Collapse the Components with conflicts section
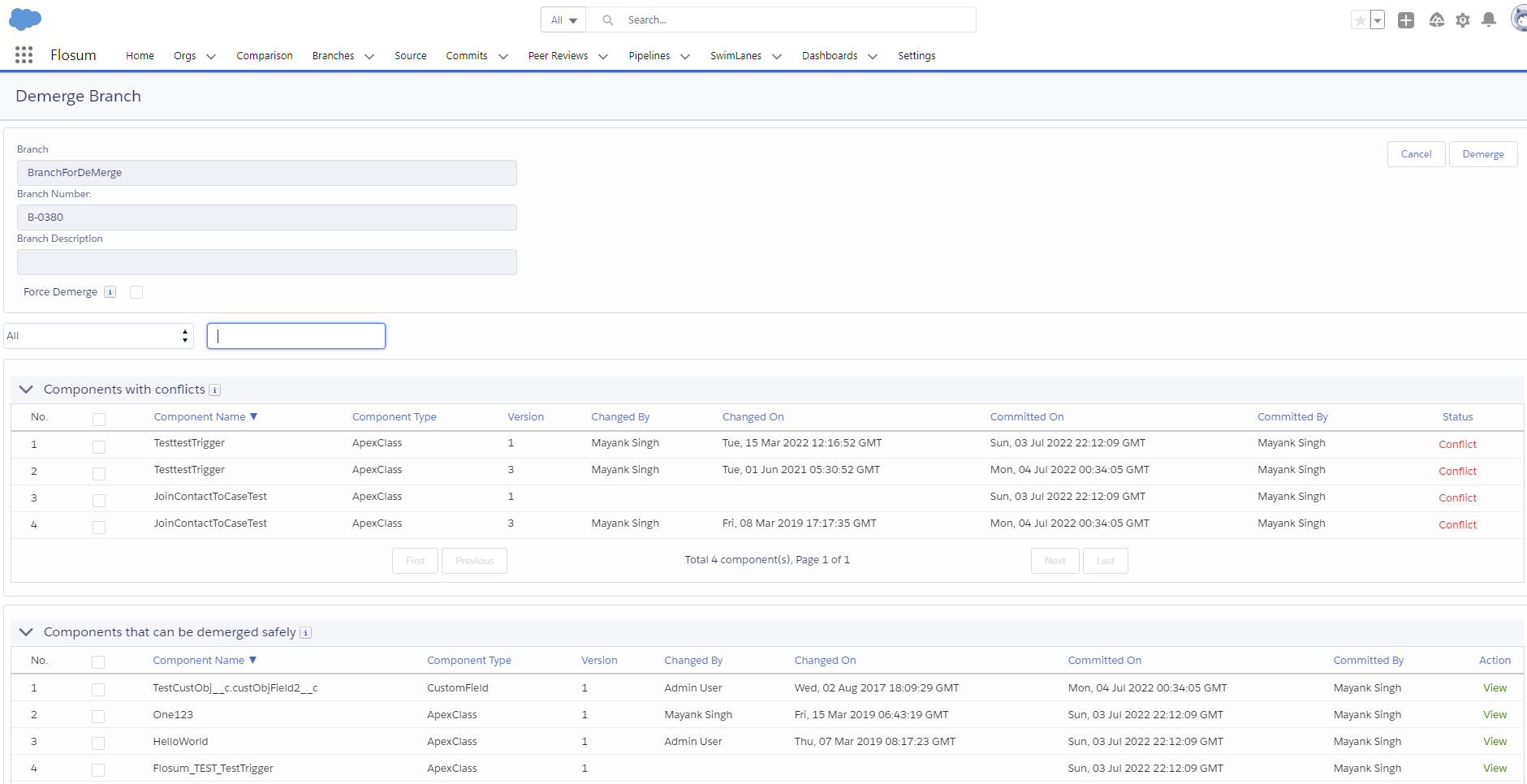 pyautogui.click(x=26, y=390)
